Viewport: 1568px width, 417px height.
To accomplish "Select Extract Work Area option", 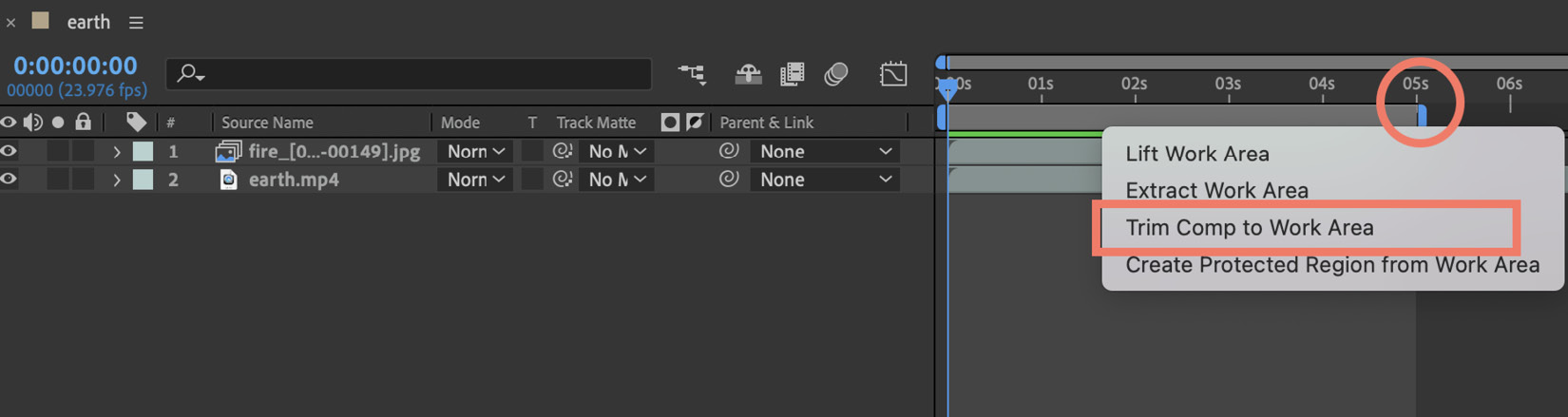I will (1216, 190).
